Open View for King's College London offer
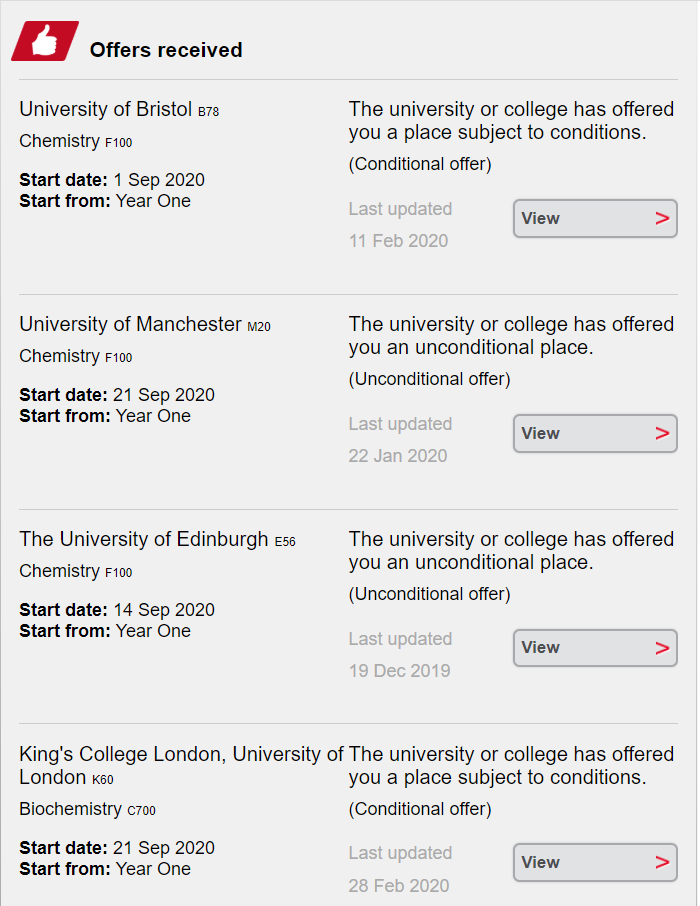The width and height of the screenshot is (700, 906). pos(595,862)
